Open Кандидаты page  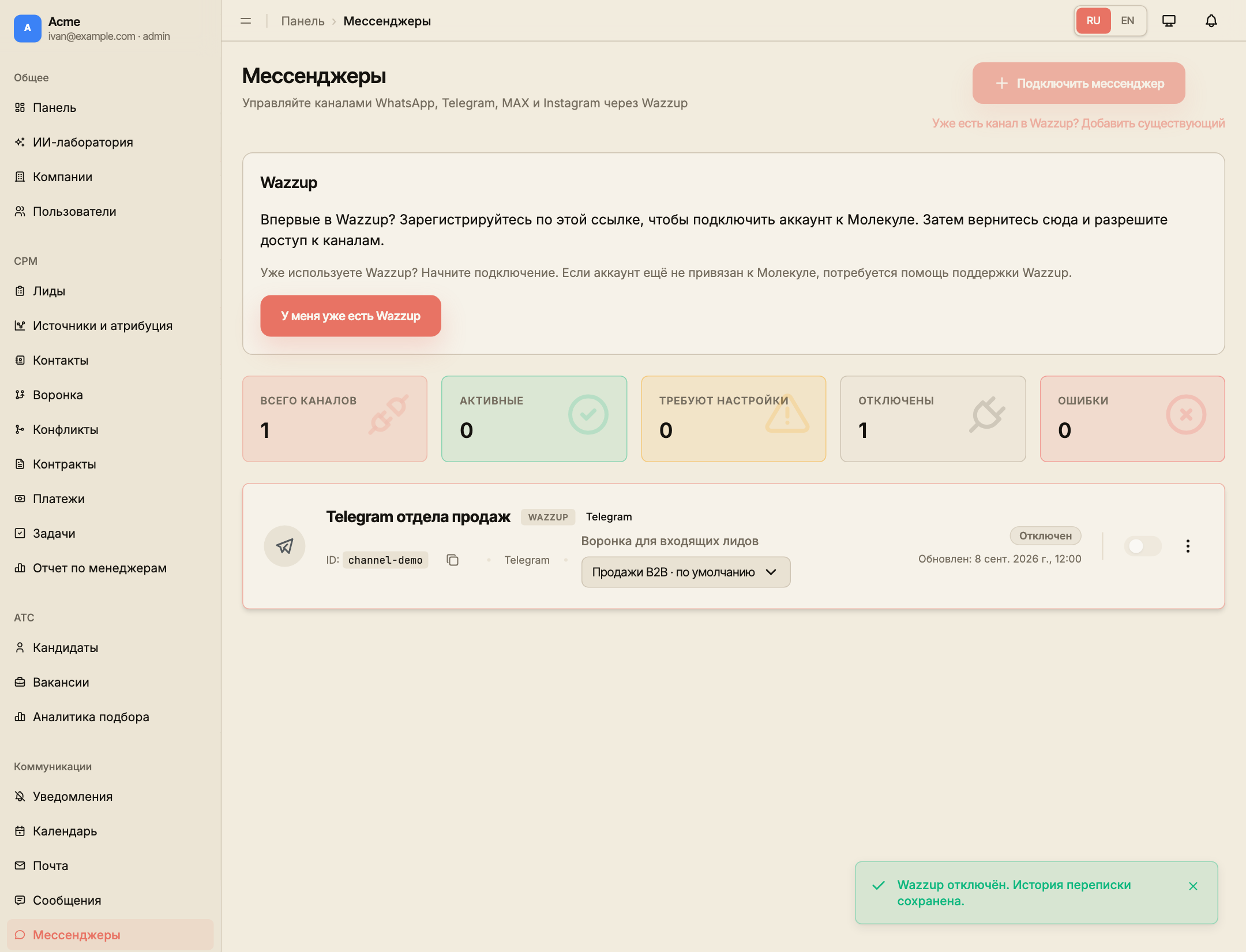coord(110,647)
